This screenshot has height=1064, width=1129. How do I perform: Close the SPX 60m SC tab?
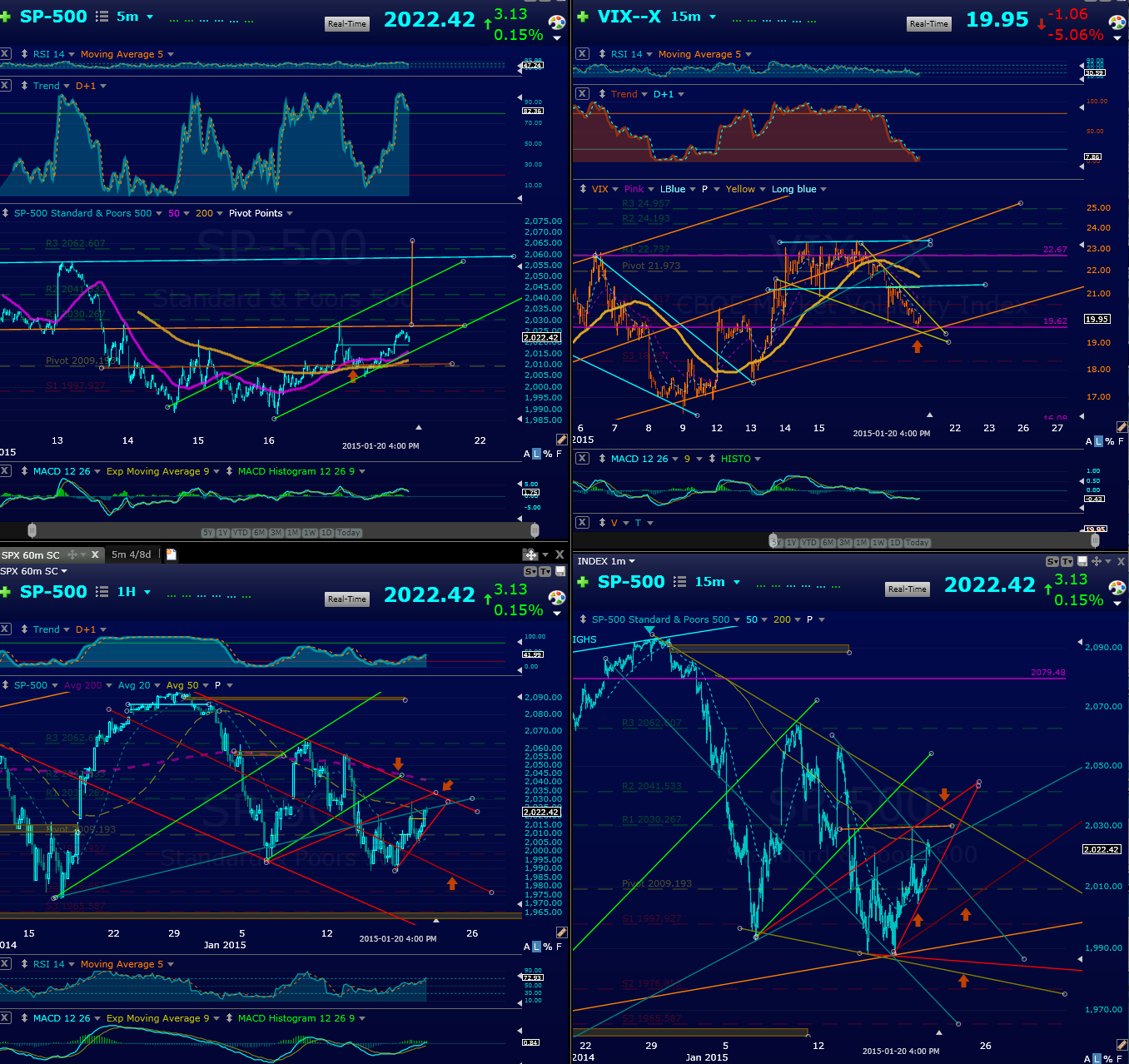(x=95, y=554)
